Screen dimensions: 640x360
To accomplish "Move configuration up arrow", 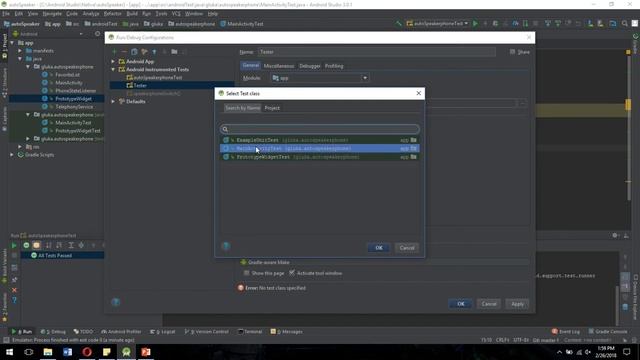I will tap(154, 52).
